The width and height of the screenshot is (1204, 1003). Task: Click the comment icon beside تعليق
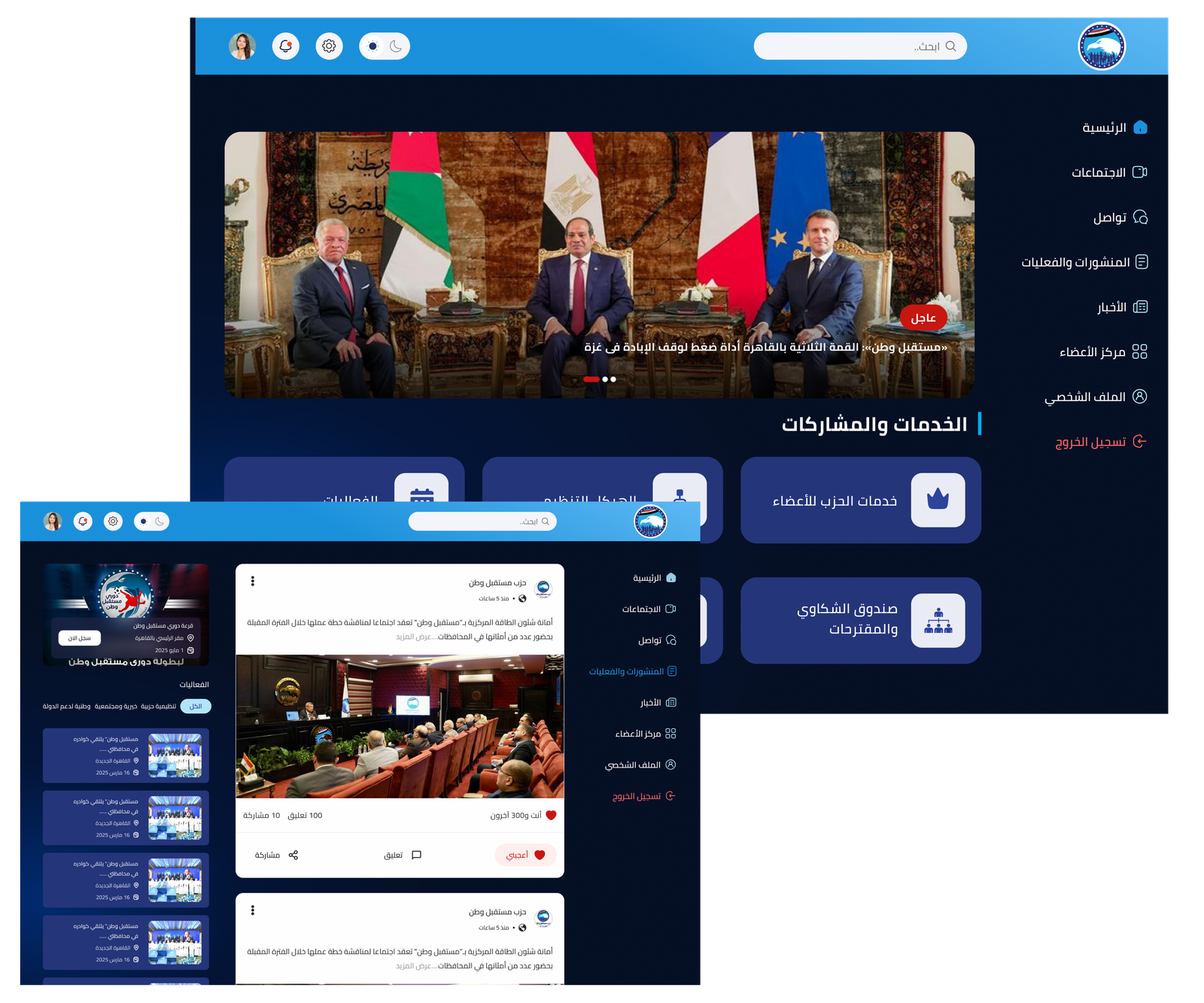click(x=416, y=855)
